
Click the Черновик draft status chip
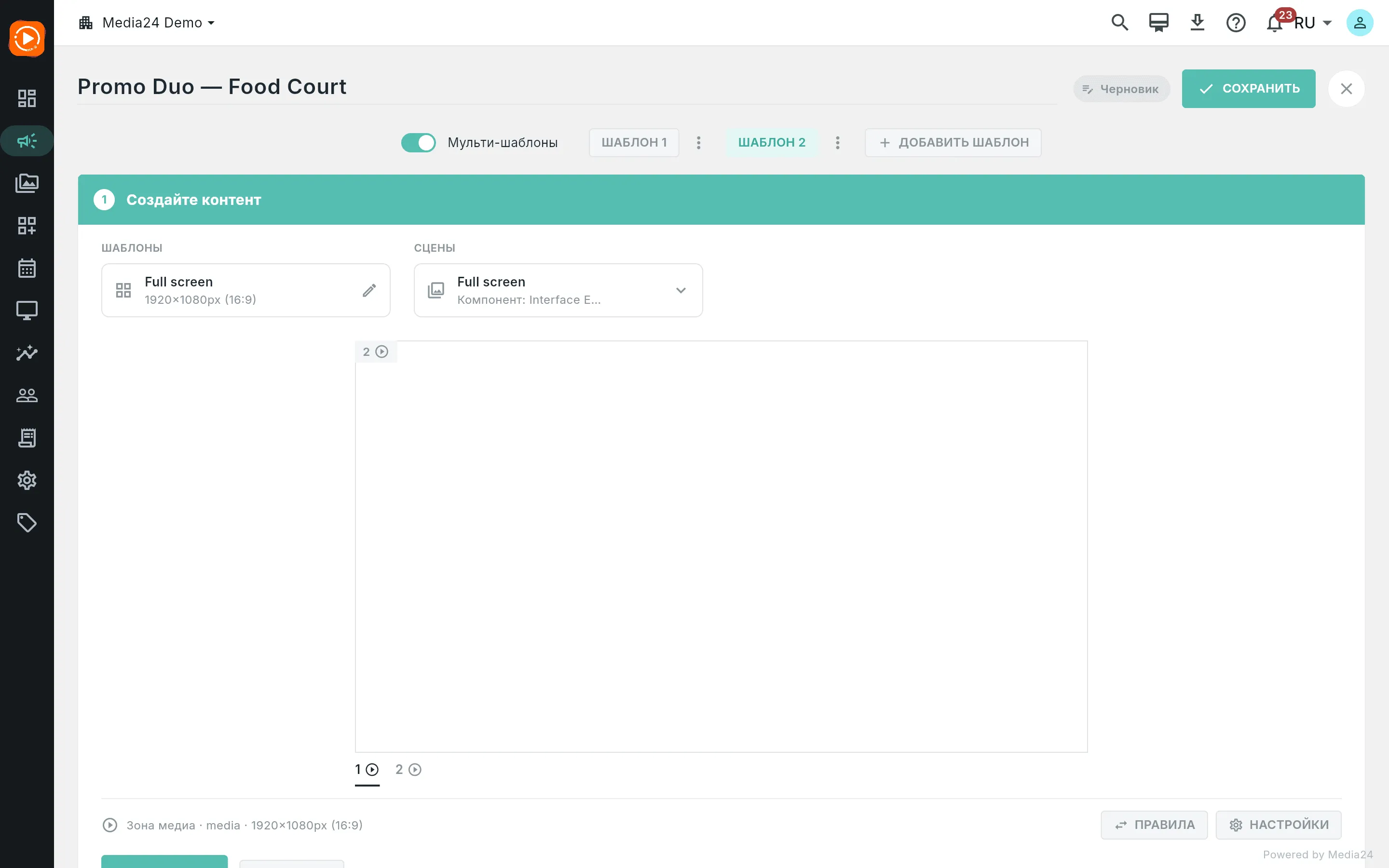1121,89
